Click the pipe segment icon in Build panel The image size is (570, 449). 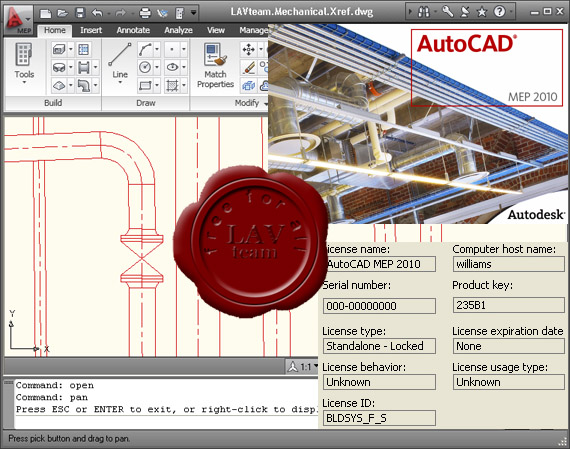click(x=84, y=68)
